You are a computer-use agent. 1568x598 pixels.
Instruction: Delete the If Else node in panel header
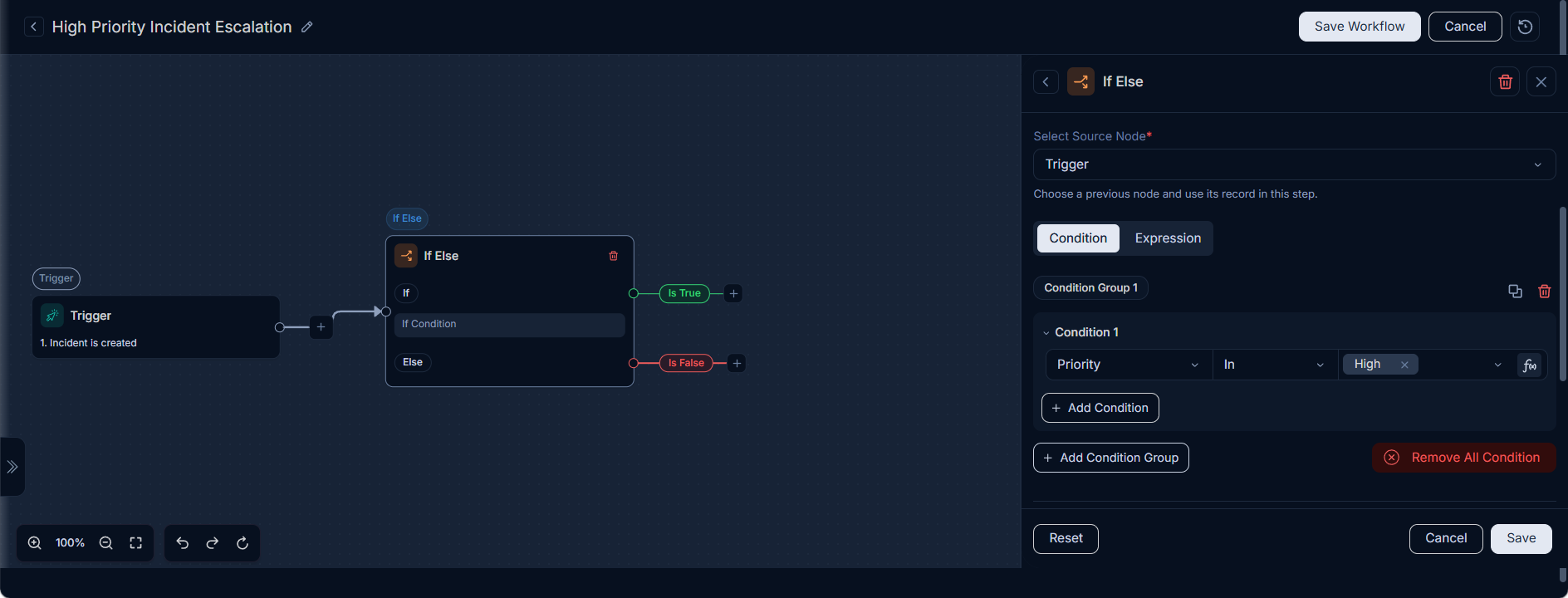pos(1505,81)
